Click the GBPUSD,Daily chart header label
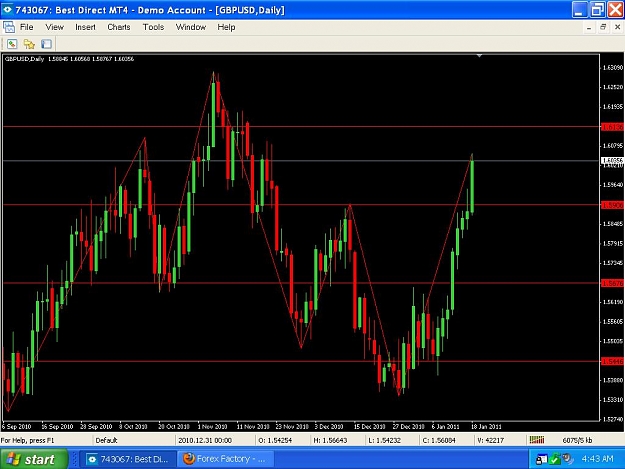625x469 pixels. pyautogui.click(x=24, y=59)
